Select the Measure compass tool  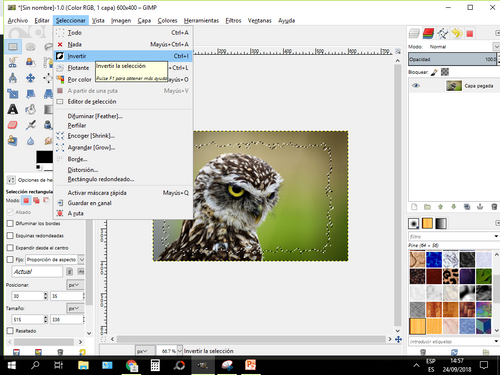13,78
